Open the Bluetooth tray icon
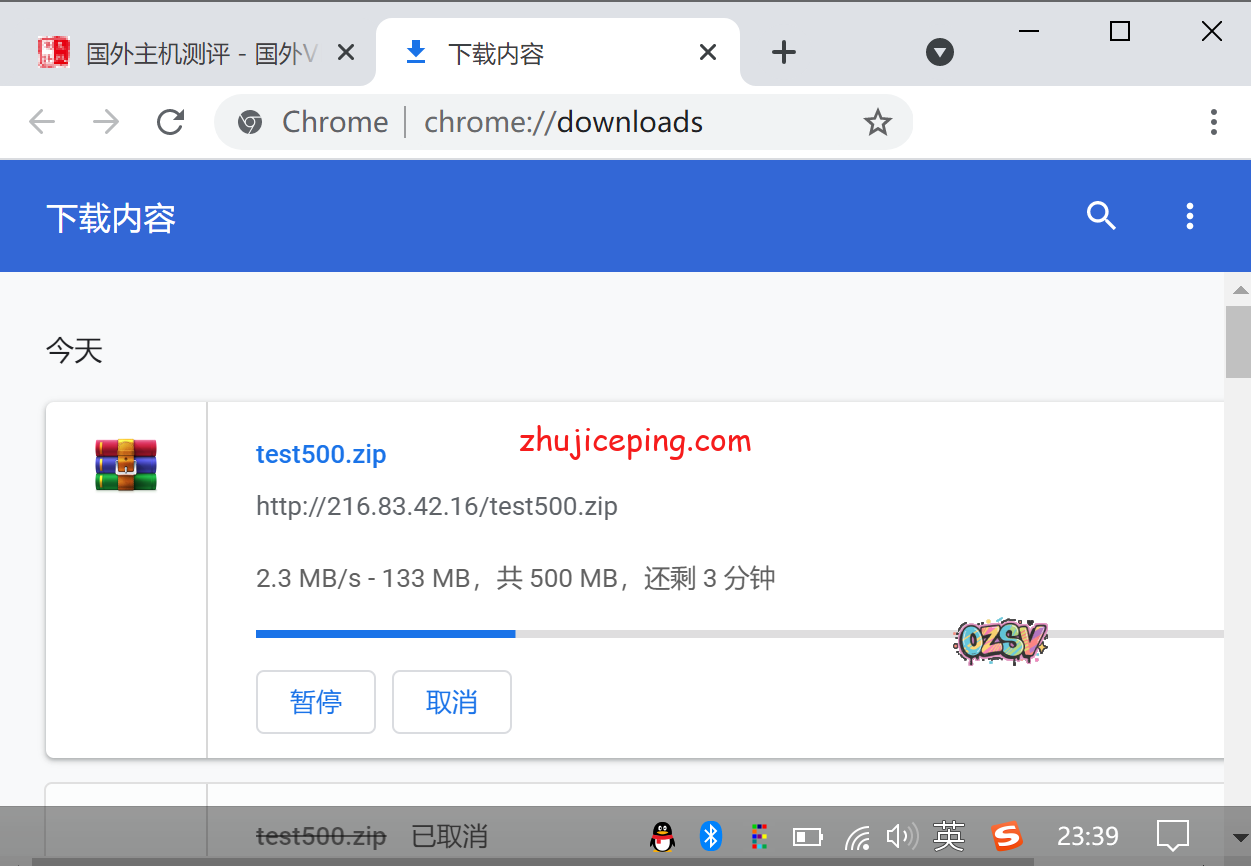The image size is (1251, 866). tap(710, 836)
